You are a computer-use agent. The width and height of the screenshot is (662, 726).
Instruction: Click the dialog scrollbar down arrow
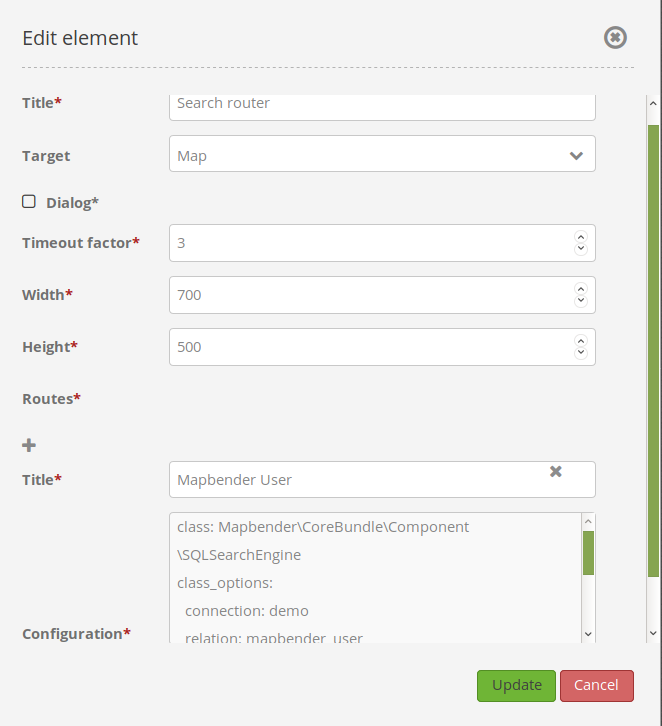click(x=653, y=633)
